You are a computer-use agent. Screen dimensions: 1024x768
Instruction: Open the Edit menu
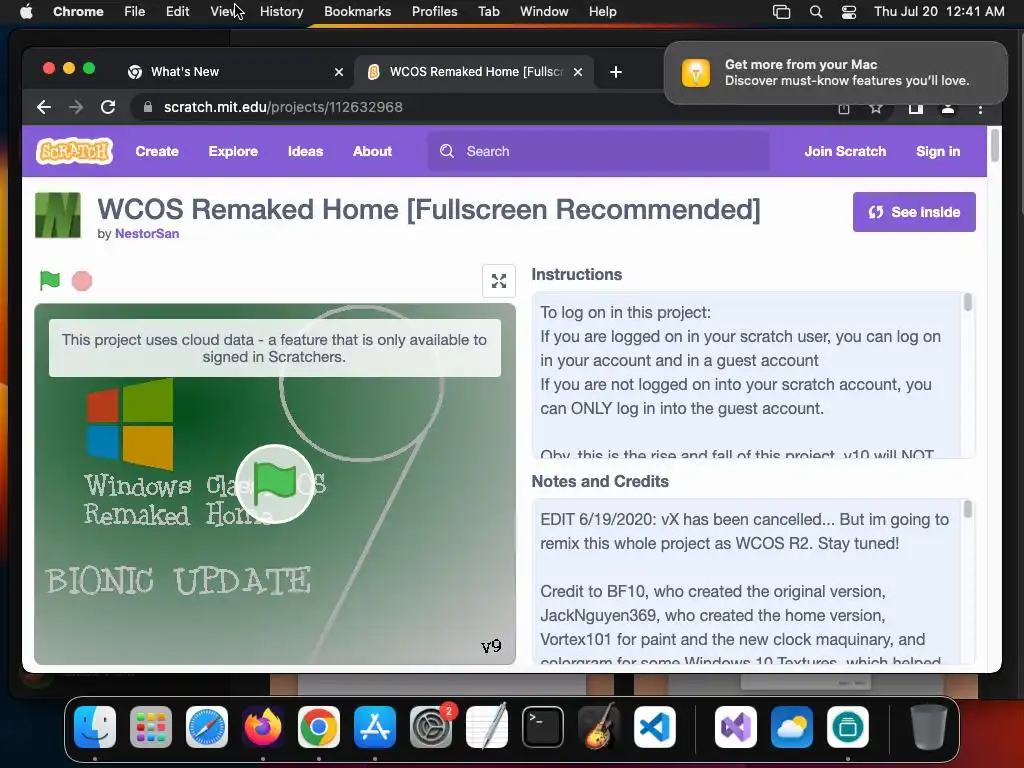(x=177, y=11)
